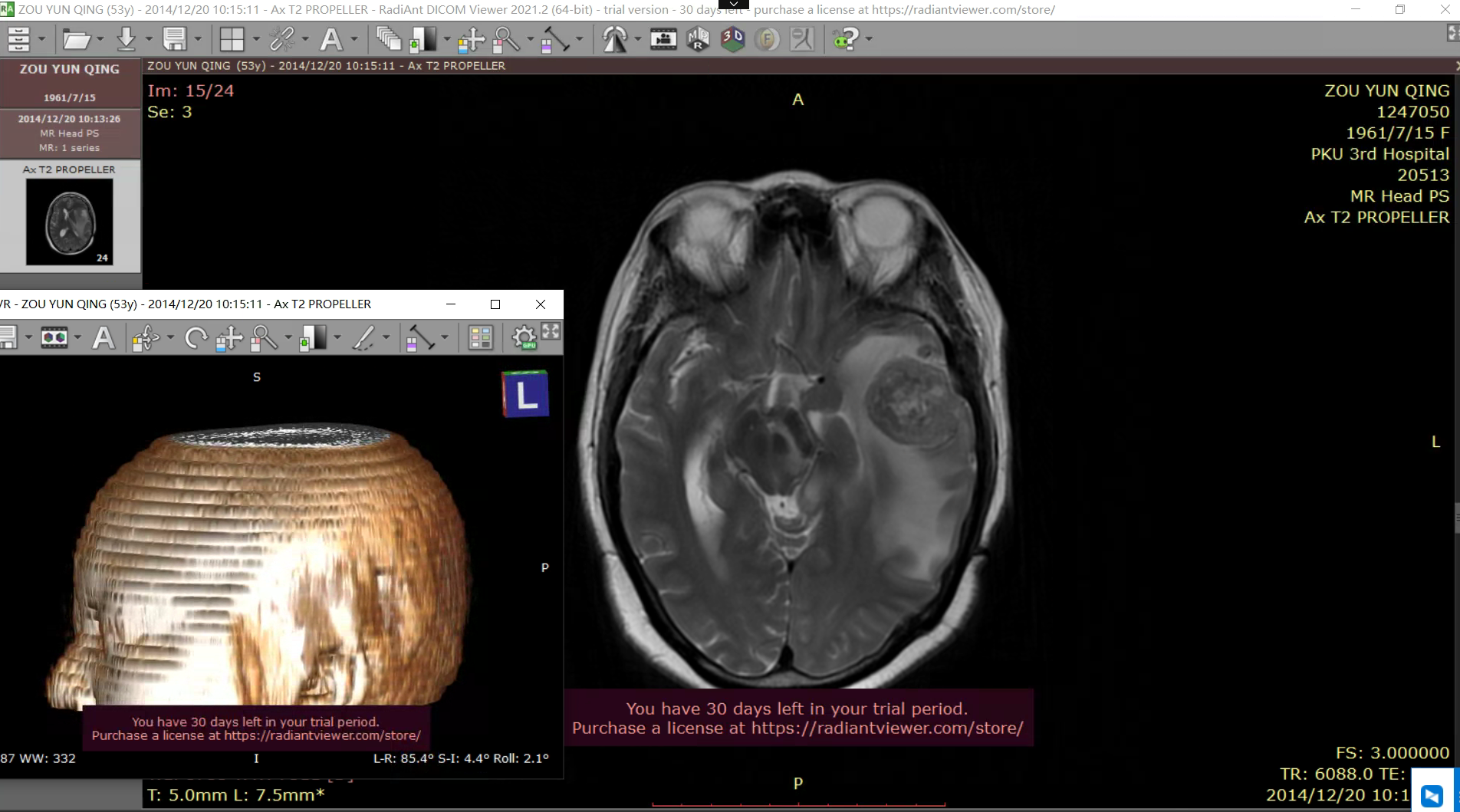Click the rotate arrow in 3D toolbar
Screen dimensions: 1460x812
[196, 338]
